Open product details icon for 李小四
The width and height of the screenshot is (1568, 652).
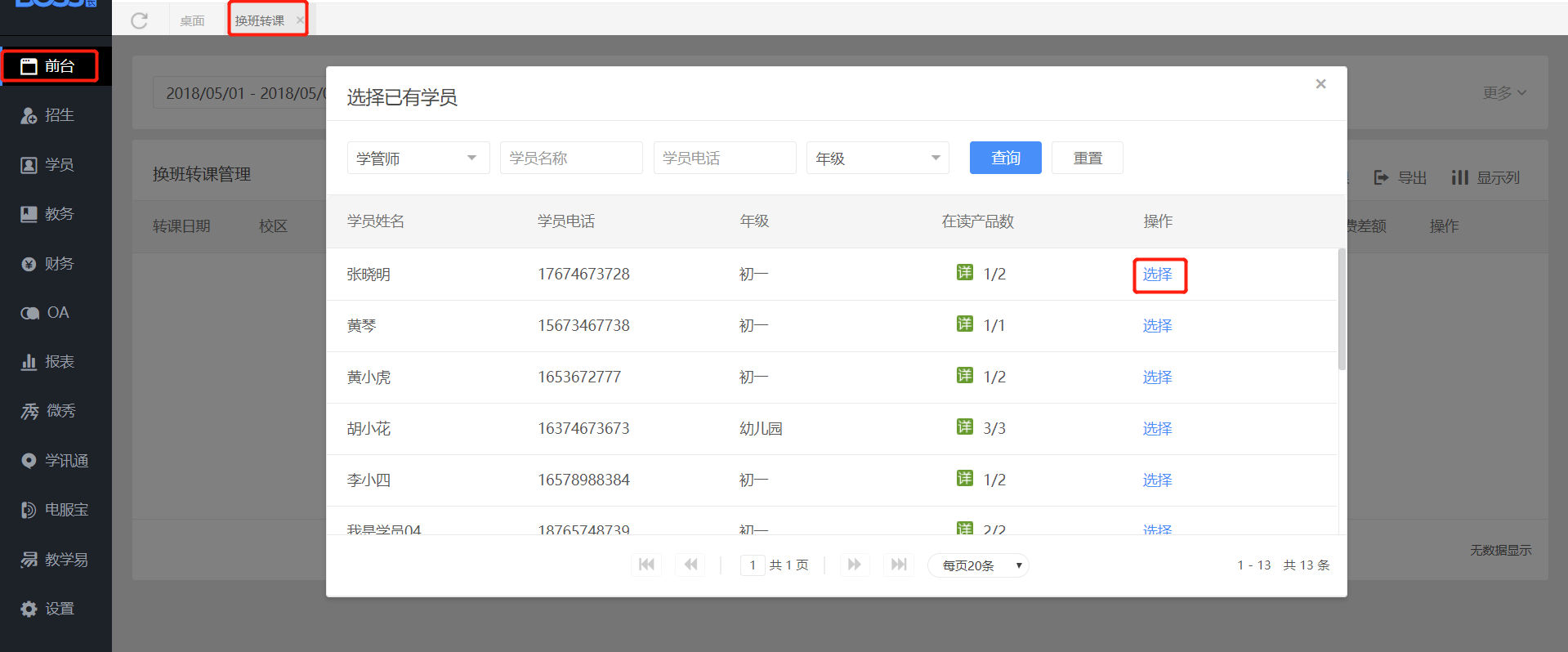[965, 478]
